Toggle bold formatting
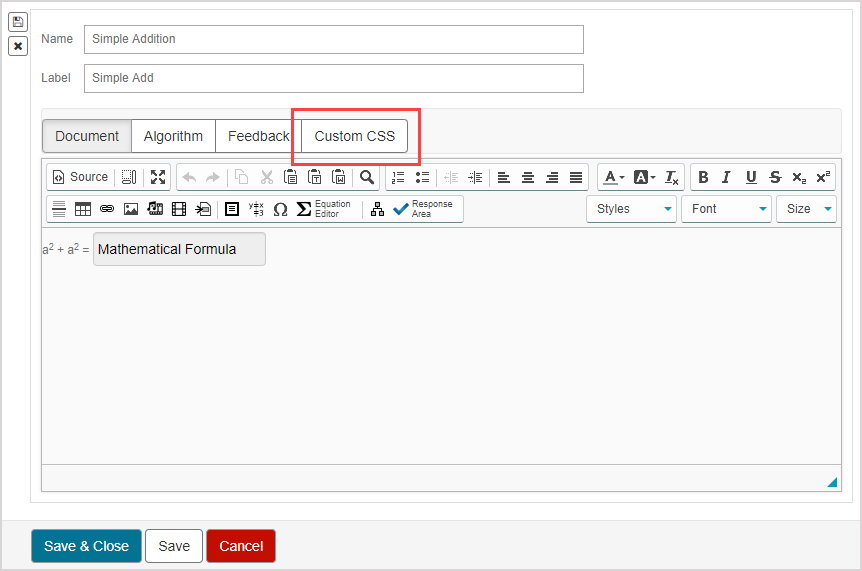Image resolution: width=862 pixels, height=571 pixels. [x=703, y=177]
